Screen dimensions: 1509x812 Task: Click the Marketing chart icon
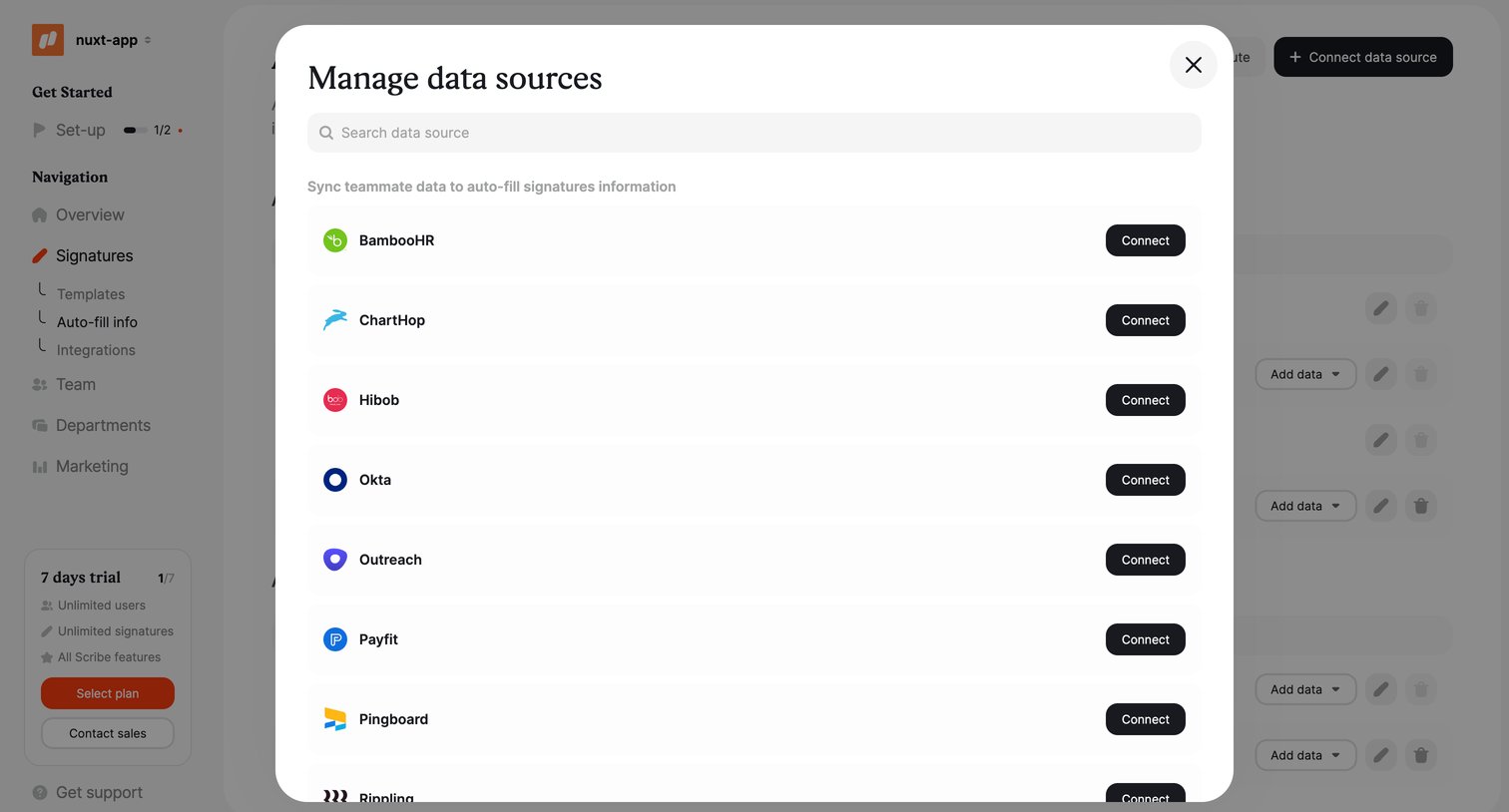(40, 466)
